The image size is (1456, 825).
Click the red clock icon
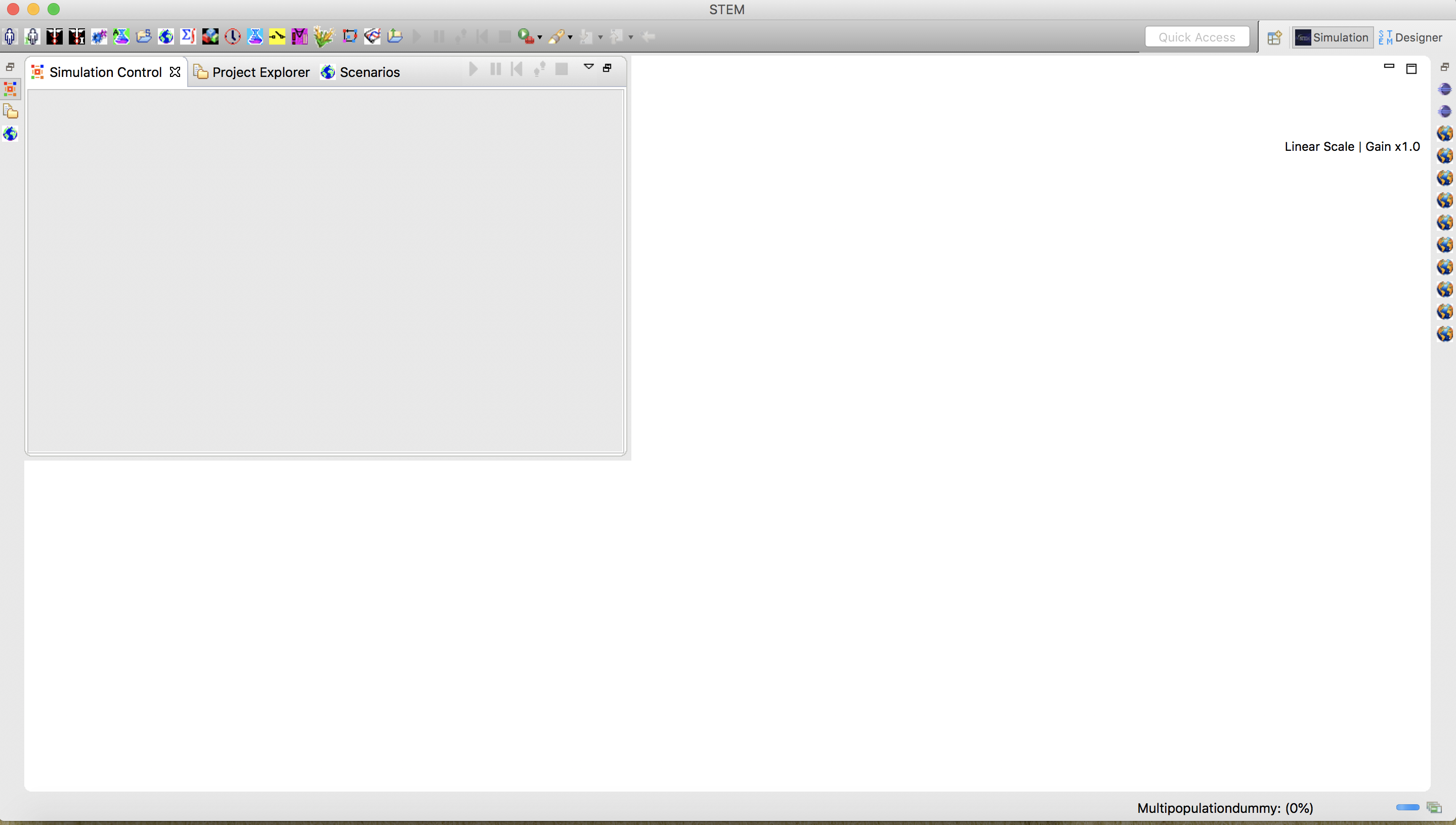233,37
